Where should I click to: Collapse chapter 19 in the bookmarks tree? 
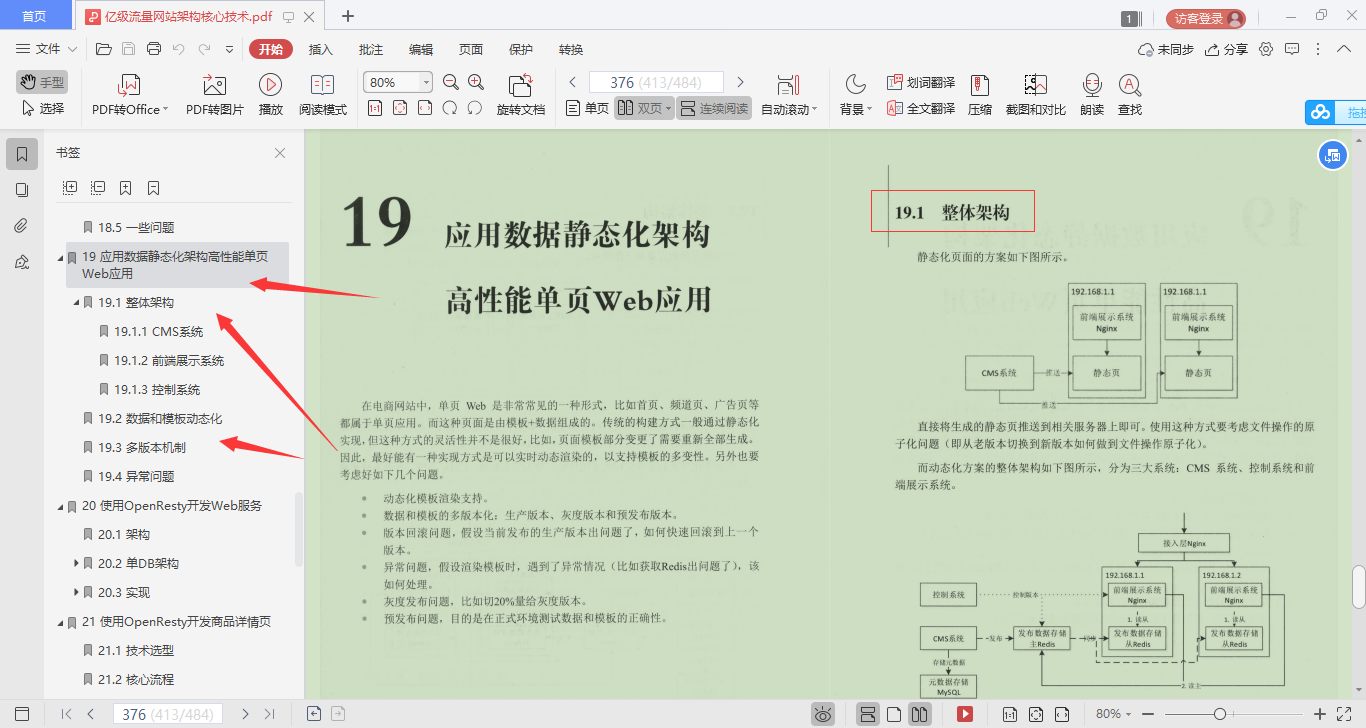pos(60,257)
